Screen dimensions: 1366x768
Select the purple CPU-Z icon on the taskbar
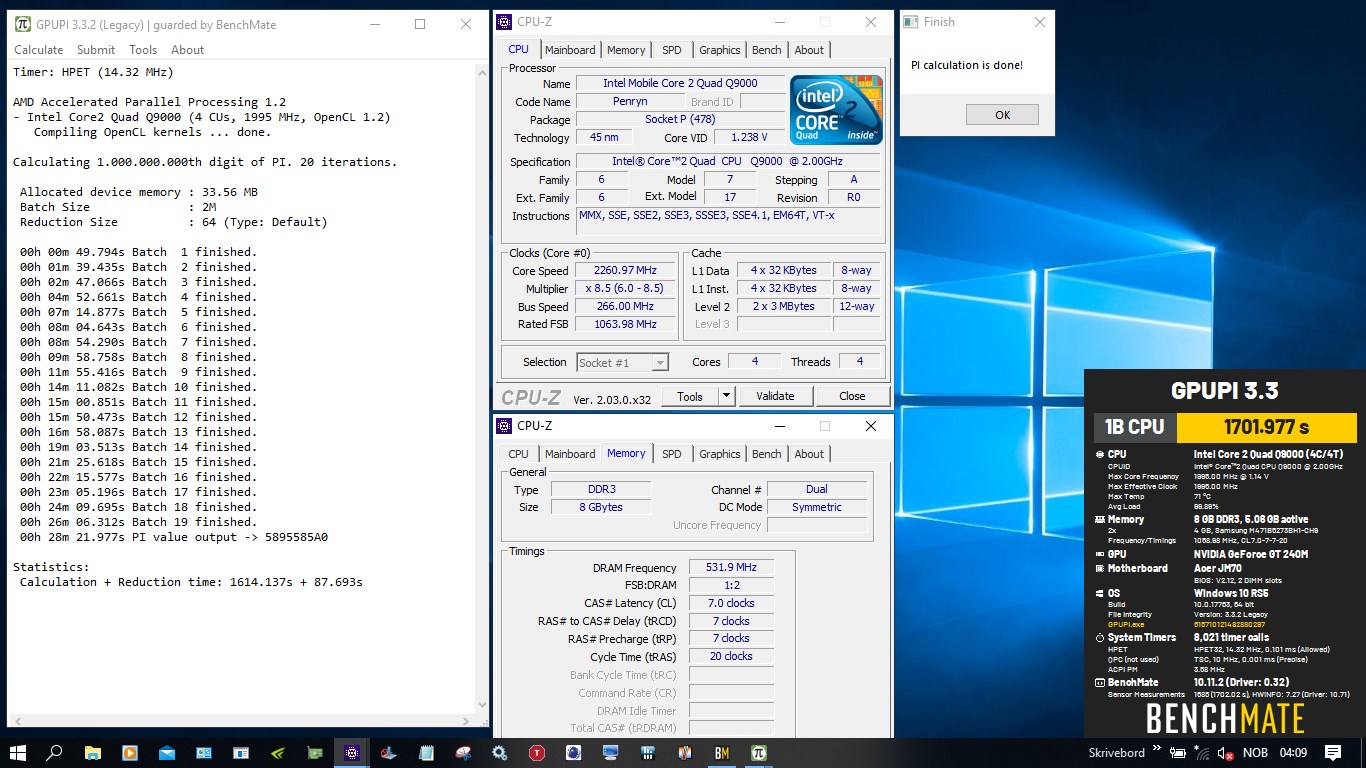(x=351, y=753)
